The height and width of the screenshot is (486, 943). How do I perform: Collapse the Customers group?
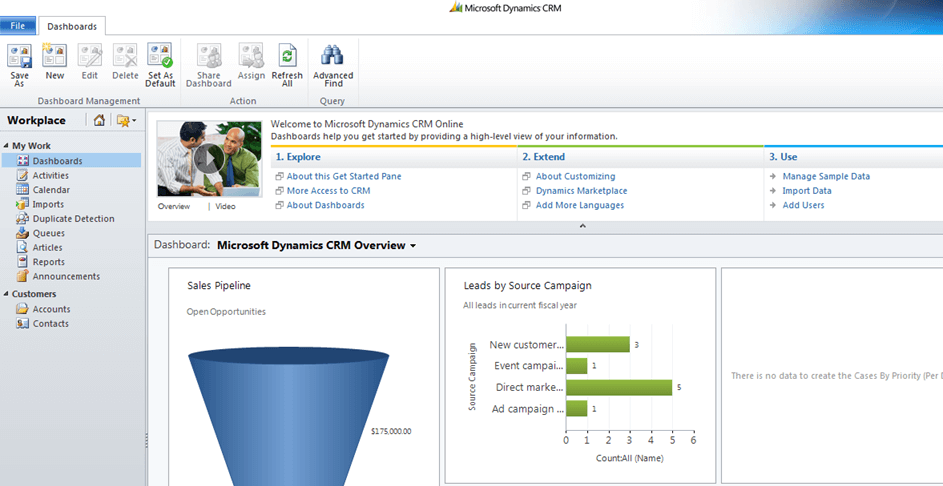7,294
